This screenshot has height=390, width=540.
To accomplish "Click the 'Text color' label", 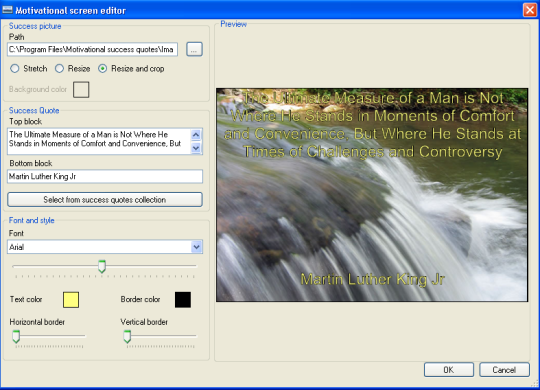I will pos(26,299).
